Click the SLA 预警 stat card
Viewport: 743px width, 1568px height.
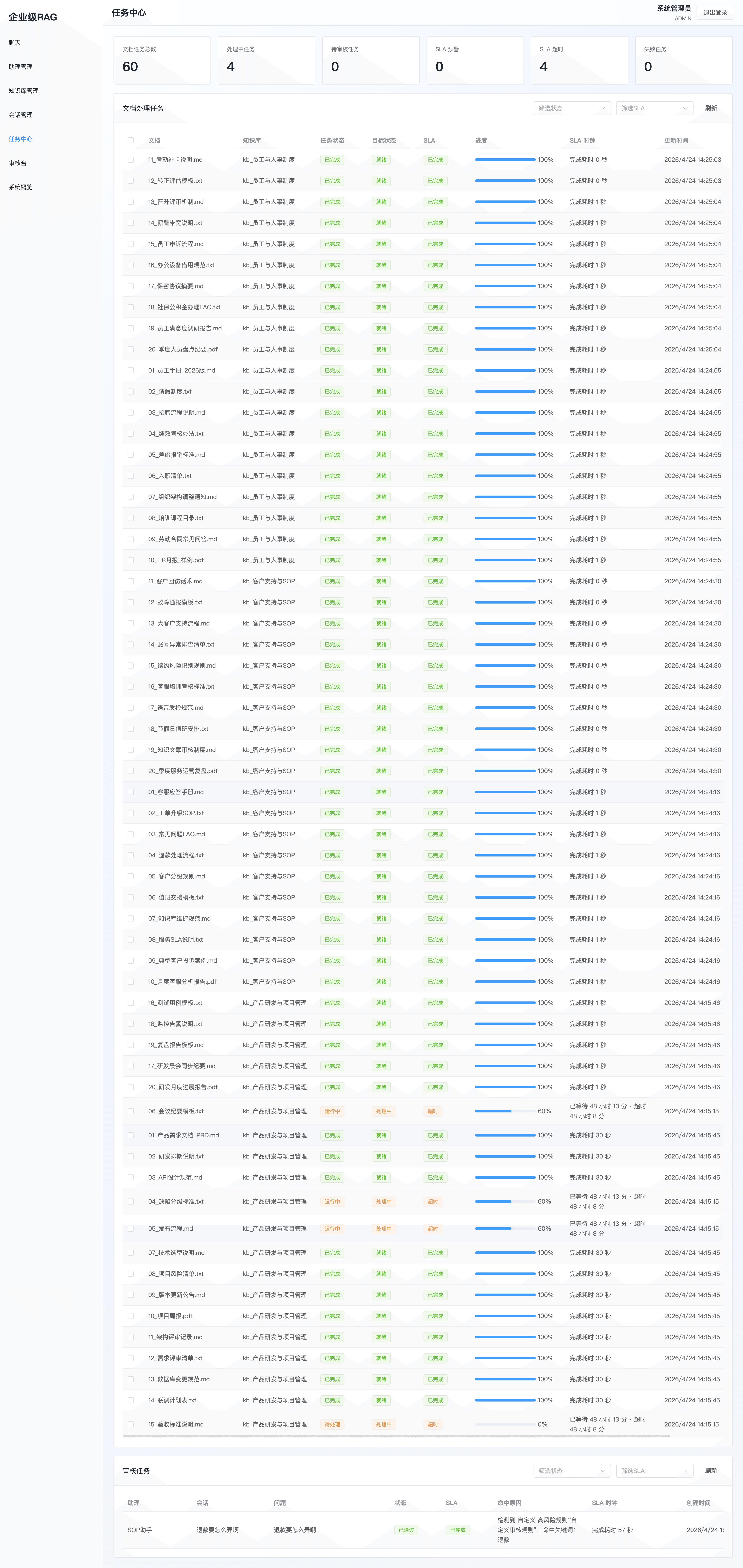click(x=475, y=60)
